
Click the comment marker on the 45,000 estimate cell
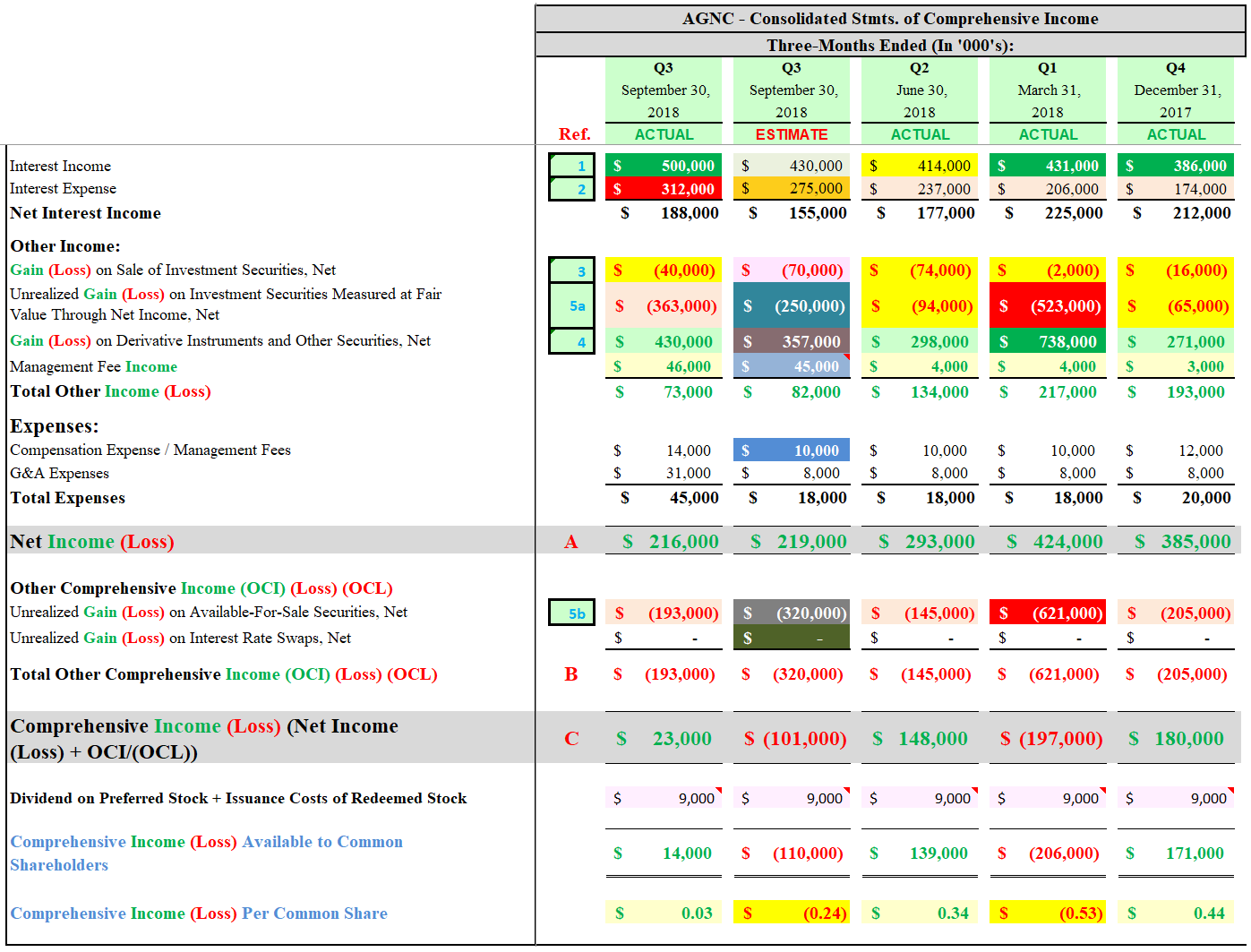(x=845, y=358)
